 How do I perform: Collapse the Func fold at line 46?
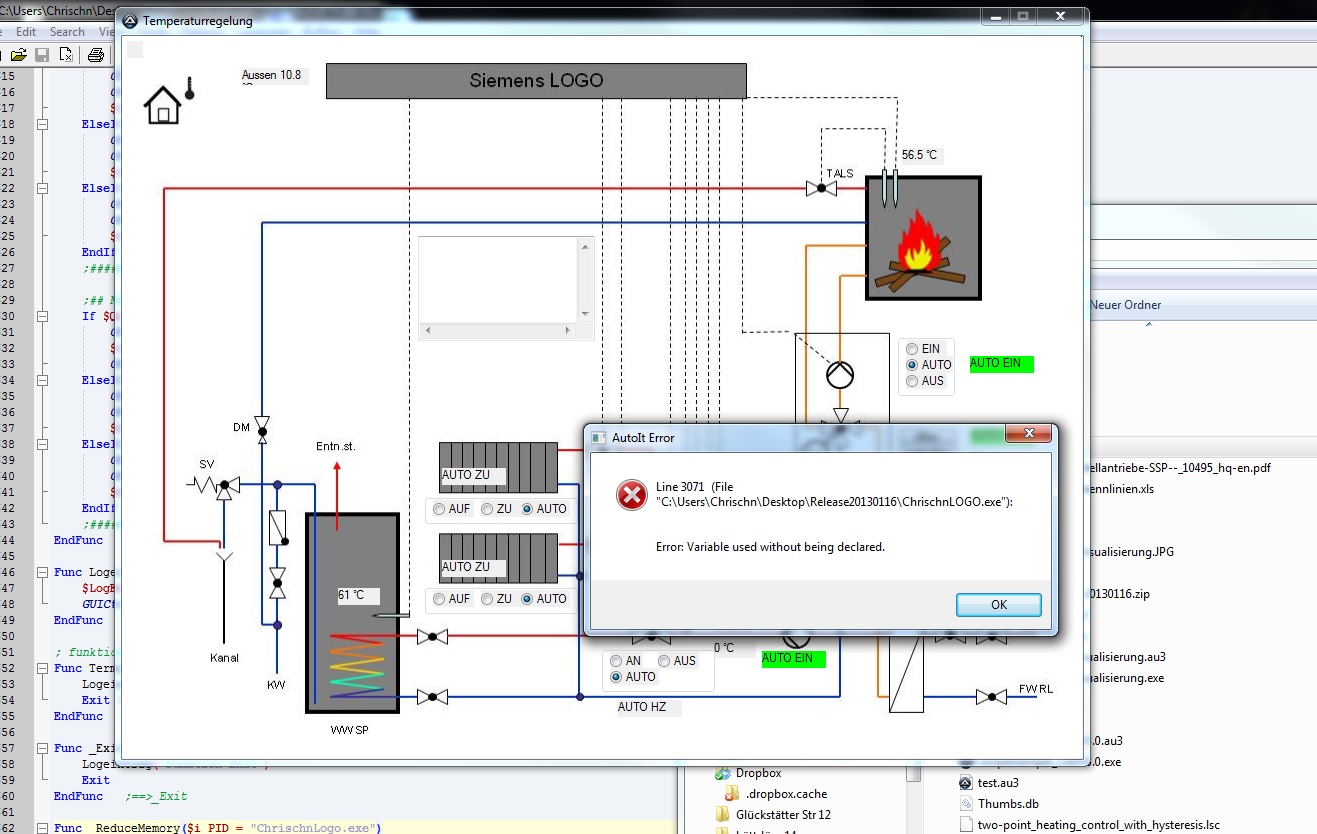pyautogui.click(x=43, y=573)
